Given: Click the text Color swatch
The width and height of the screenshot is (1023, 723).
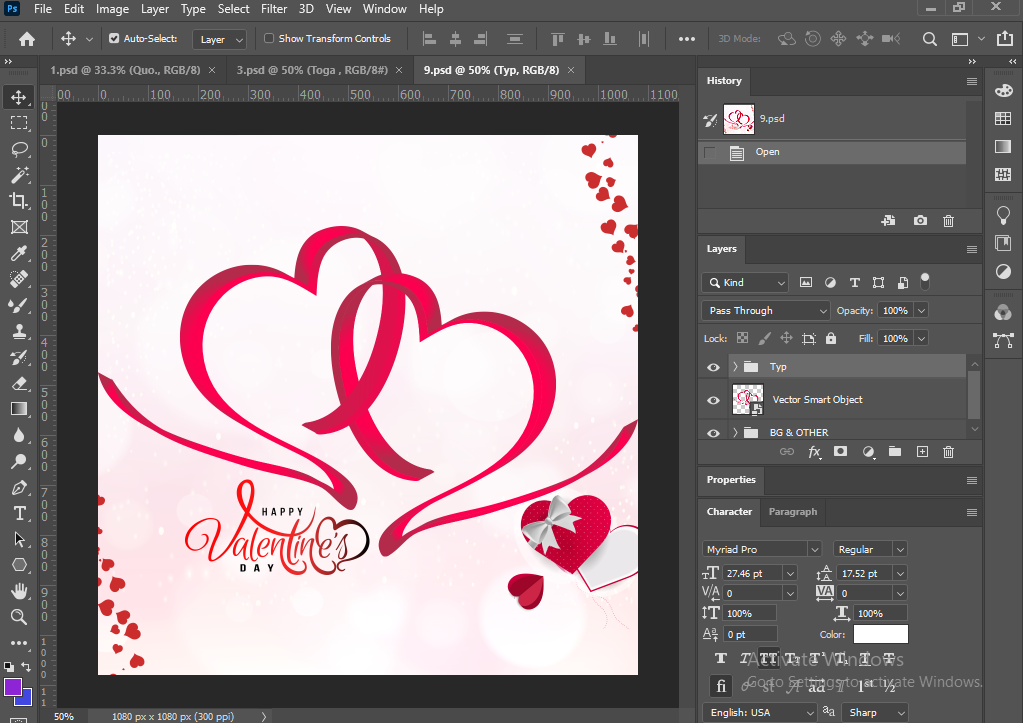Looking at the screenshot, I should 880,634.
